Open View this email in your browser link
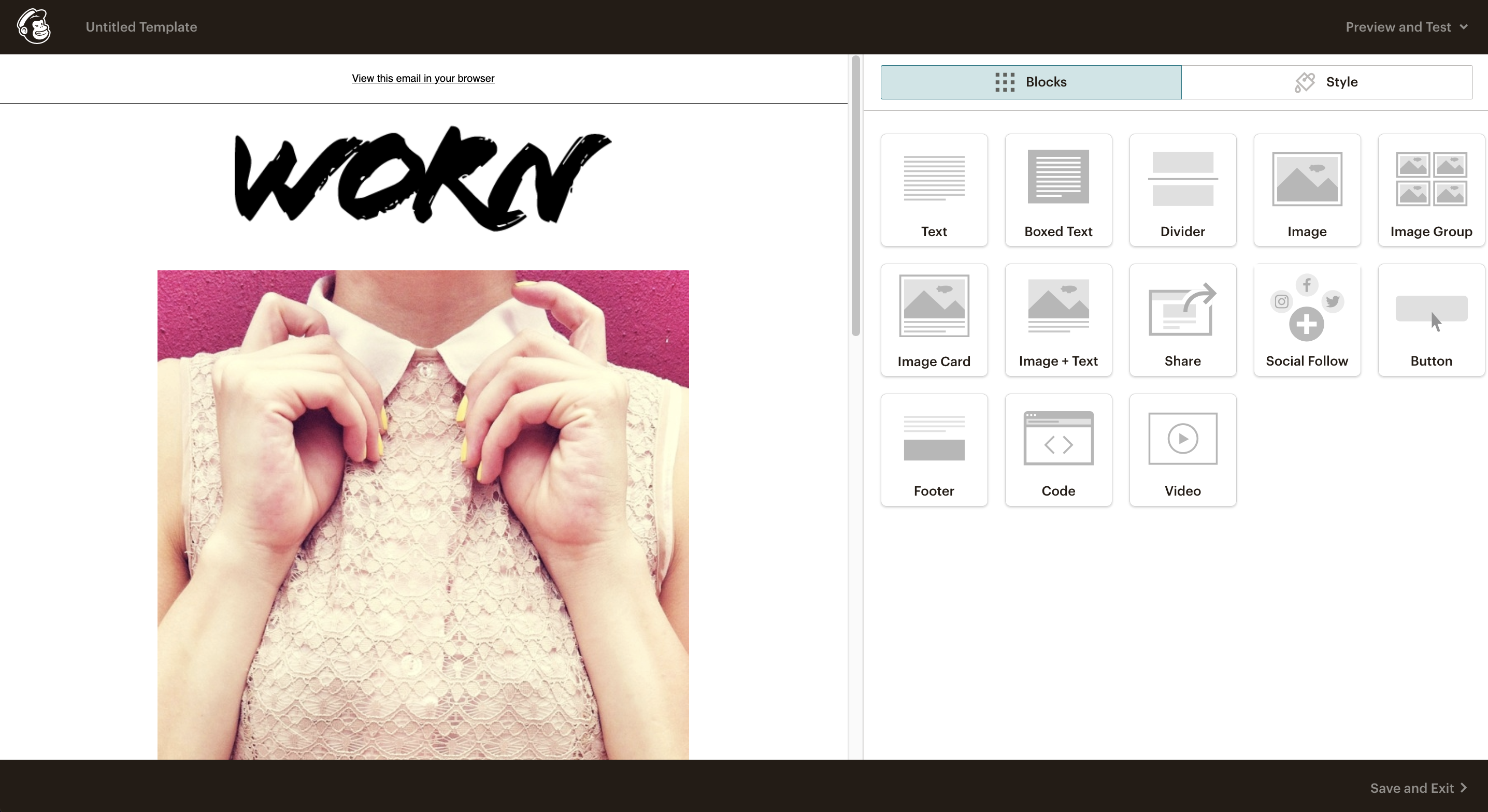 point(423,78)
